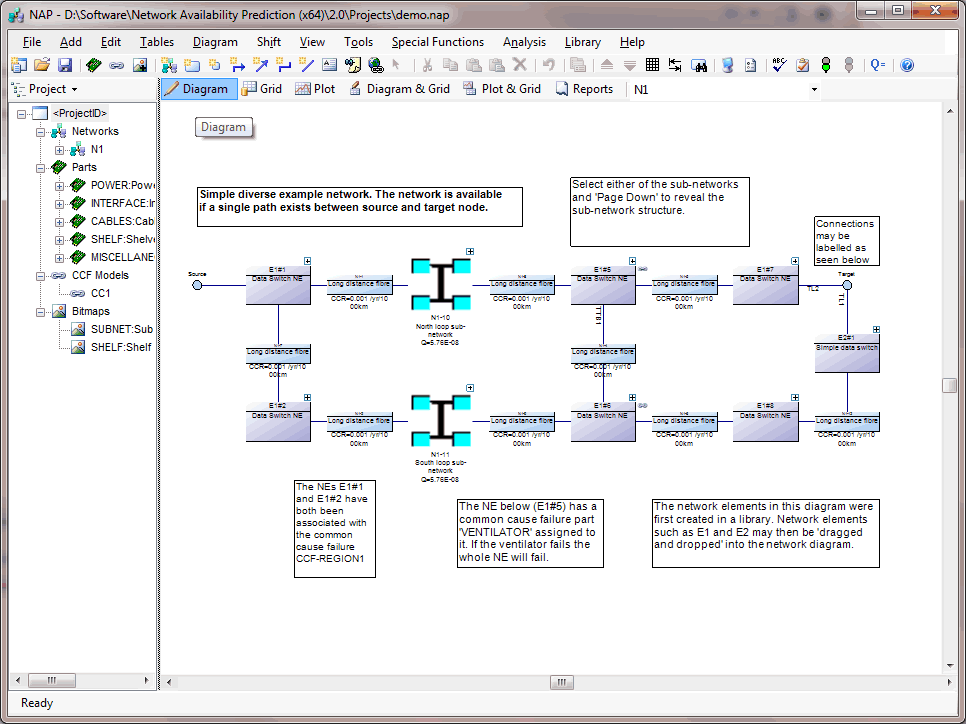The width and height of the screenshot is (966, 724).
Task: Expand the POWER parts tree node
Action: tap(60, 185)
